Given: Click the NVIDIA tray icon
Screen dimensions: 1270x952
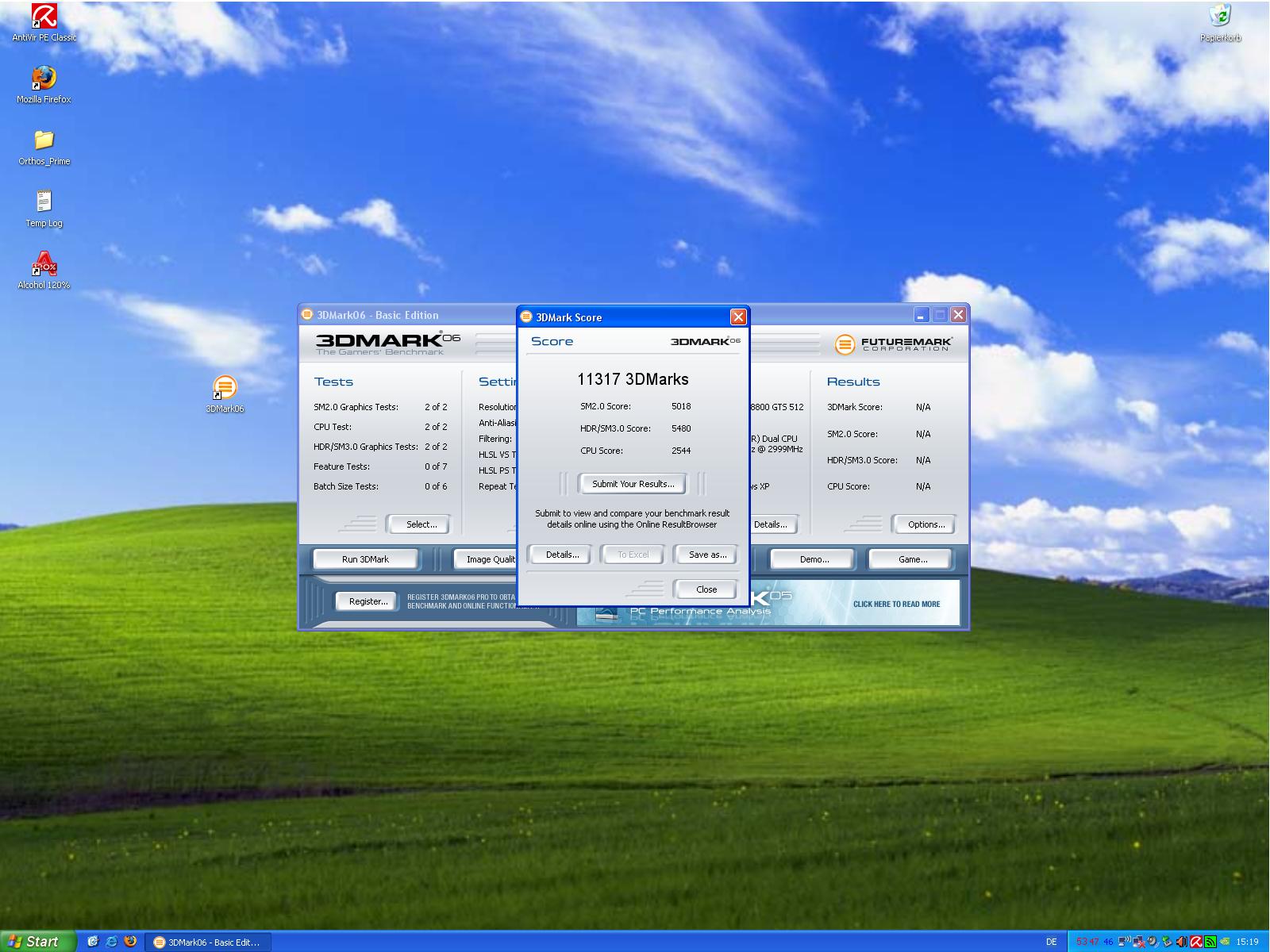Looking at the screenshot, I should click(x=1225, y=942).
